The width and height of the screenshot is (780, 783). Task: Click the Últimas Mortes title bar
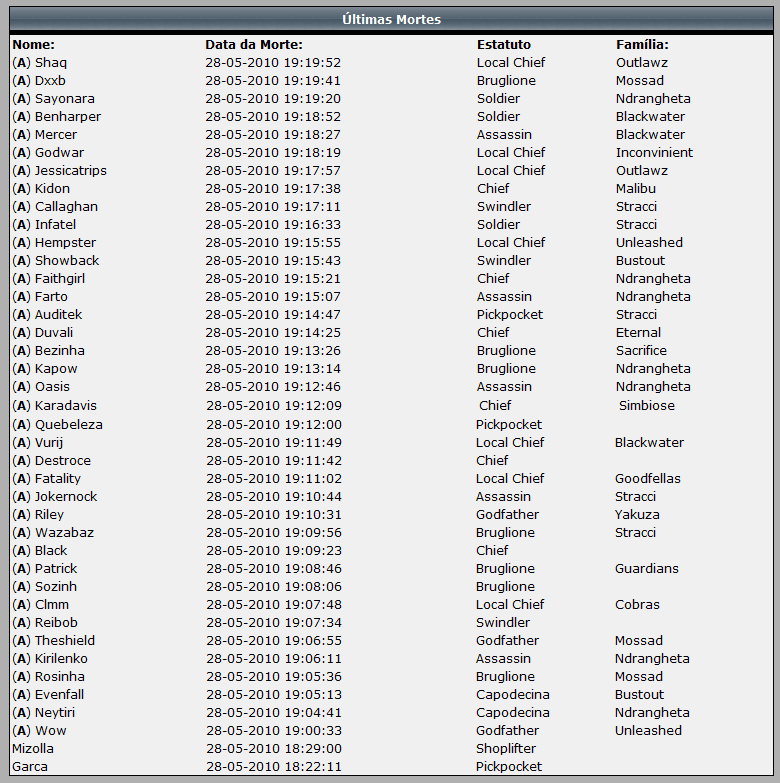[x=390, y=19]
